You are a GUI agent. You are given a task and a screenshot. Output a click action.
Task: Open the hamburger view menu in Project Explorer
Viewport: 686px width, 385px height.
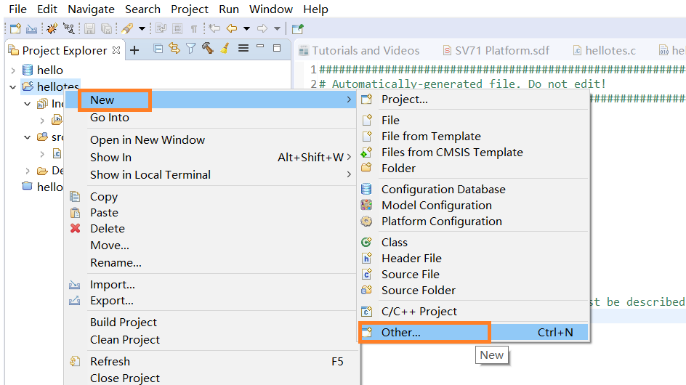(x=243, y=48)
